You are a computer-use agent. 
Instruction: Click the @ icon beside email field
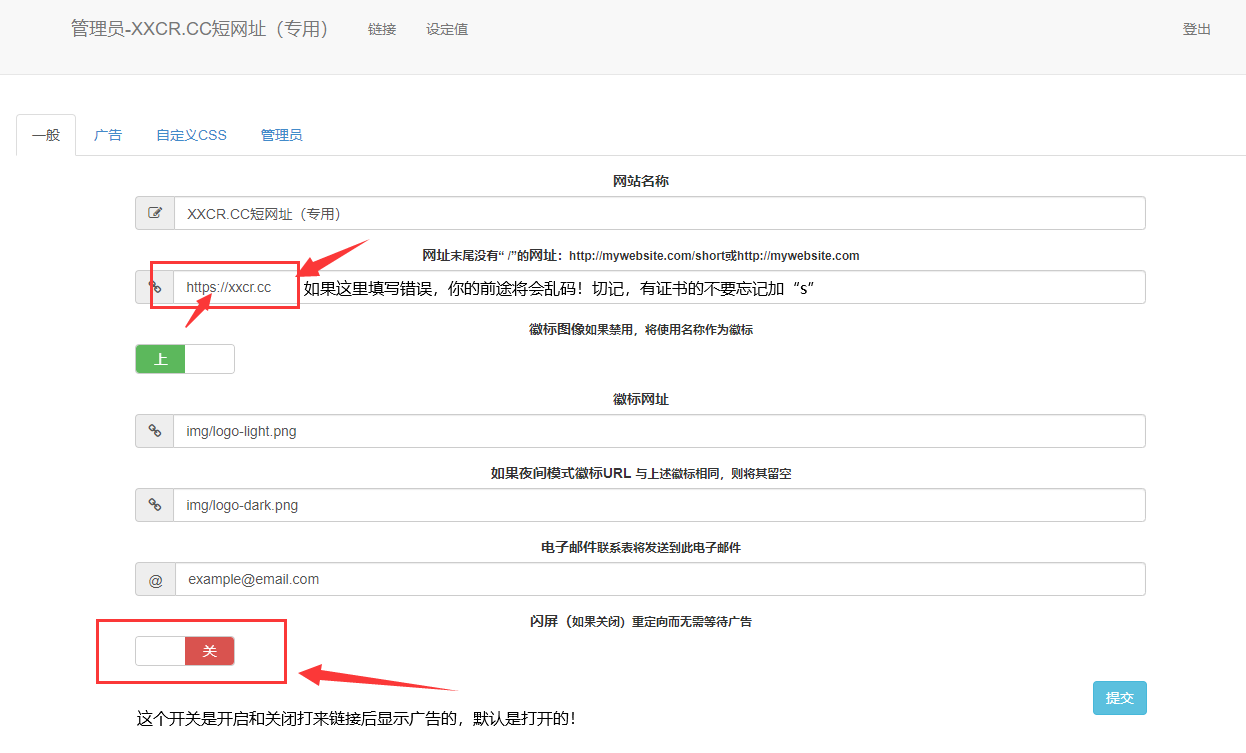click(x=155, y=579)
